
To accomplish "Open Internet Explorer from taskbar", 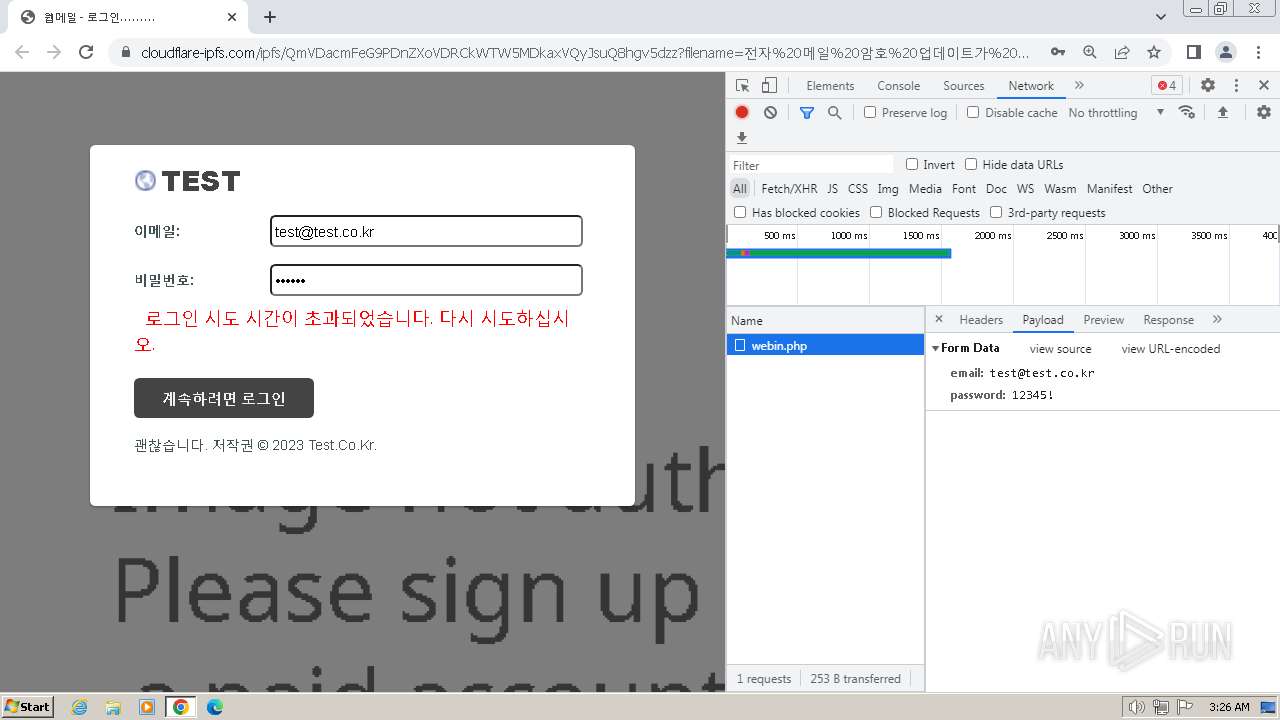I will [79, 707].
